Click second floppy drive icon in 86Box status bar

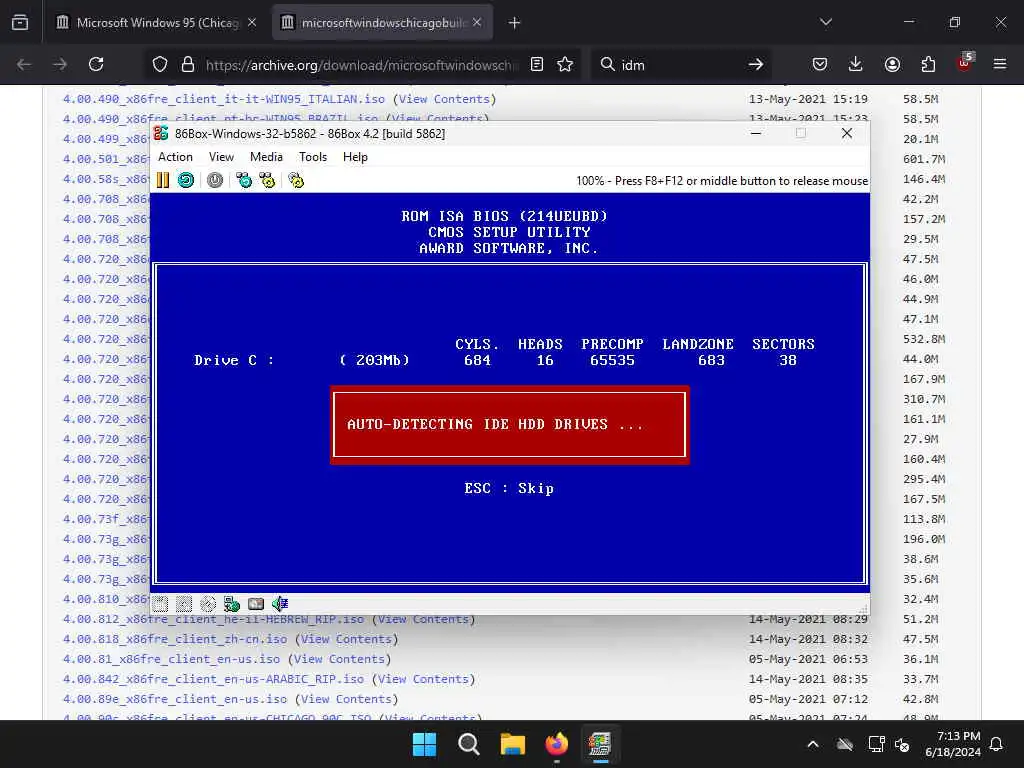click(184, 604)
